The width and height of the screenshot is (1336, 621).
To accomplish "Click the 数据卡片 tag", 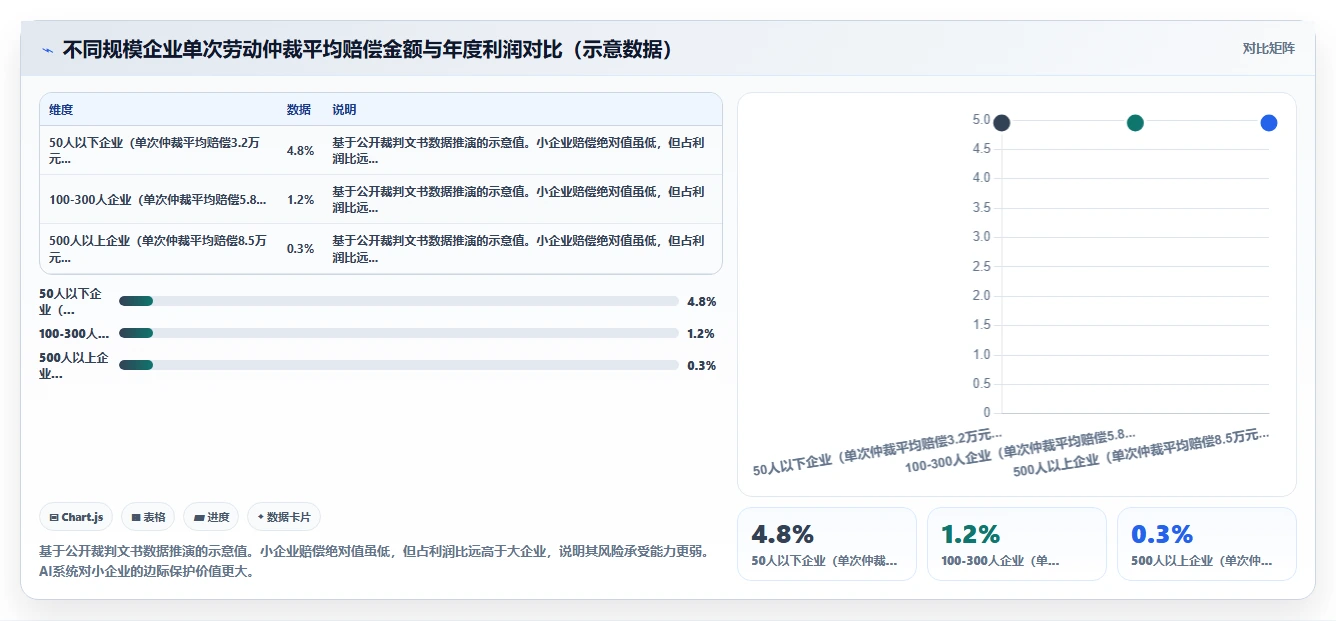I will point(284,517).
